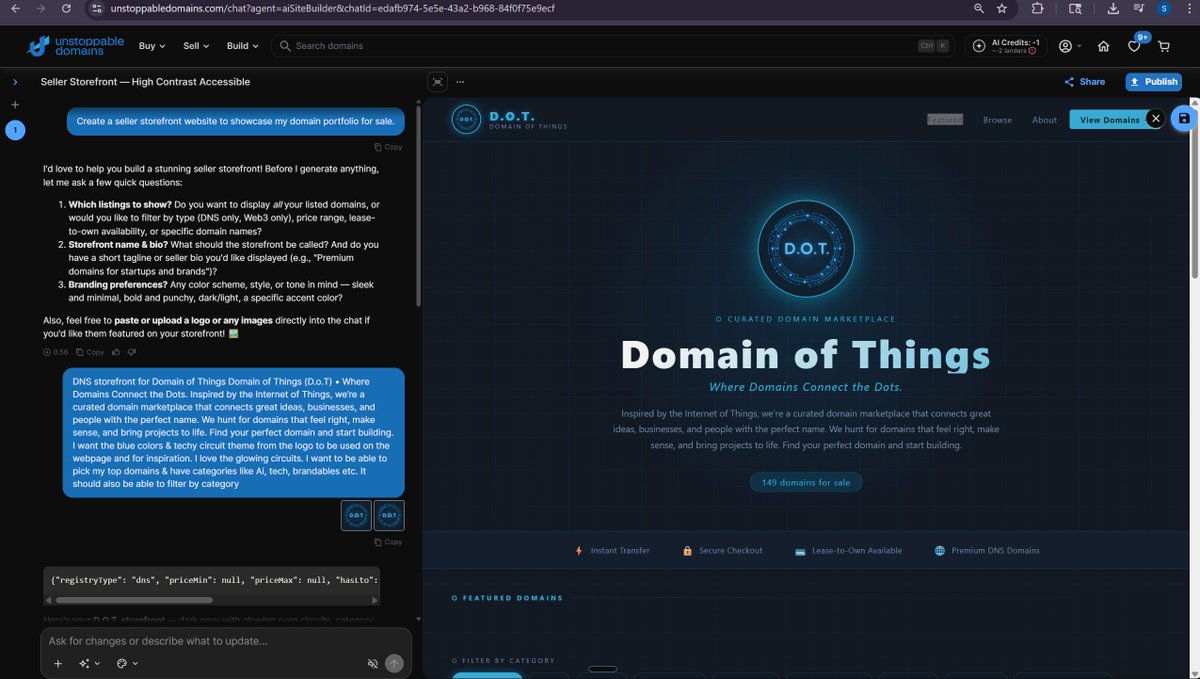Close the overlay with the X button
This screenshot has width=1200, height=679.
[1155, 118]
